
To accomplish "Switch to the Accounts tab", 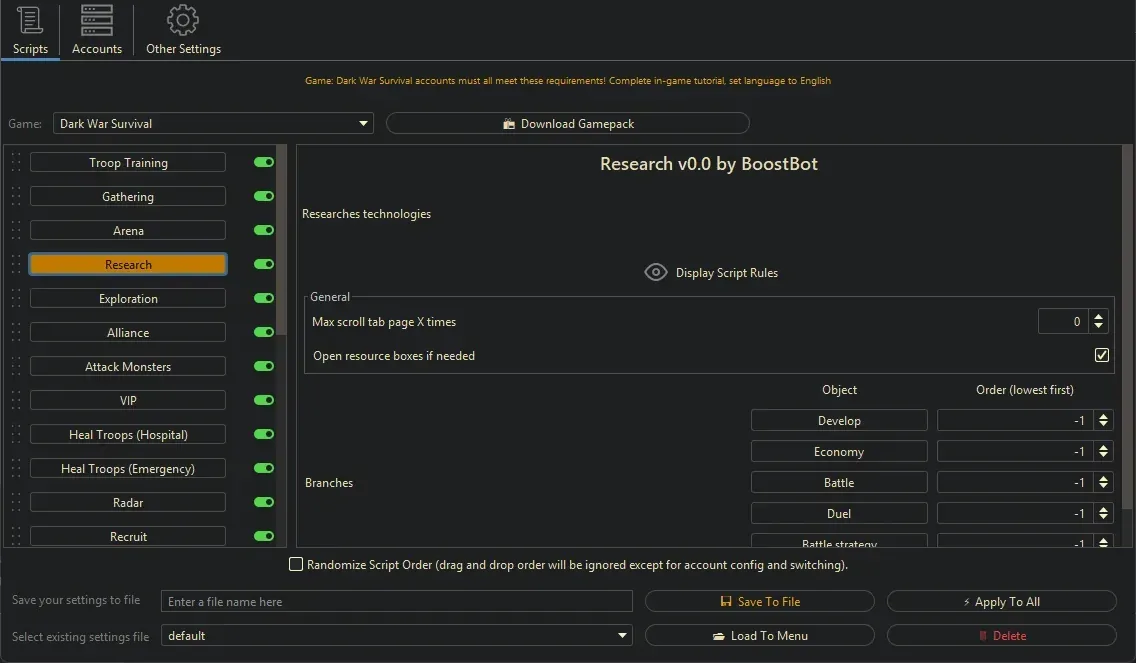I will [96, 30].
